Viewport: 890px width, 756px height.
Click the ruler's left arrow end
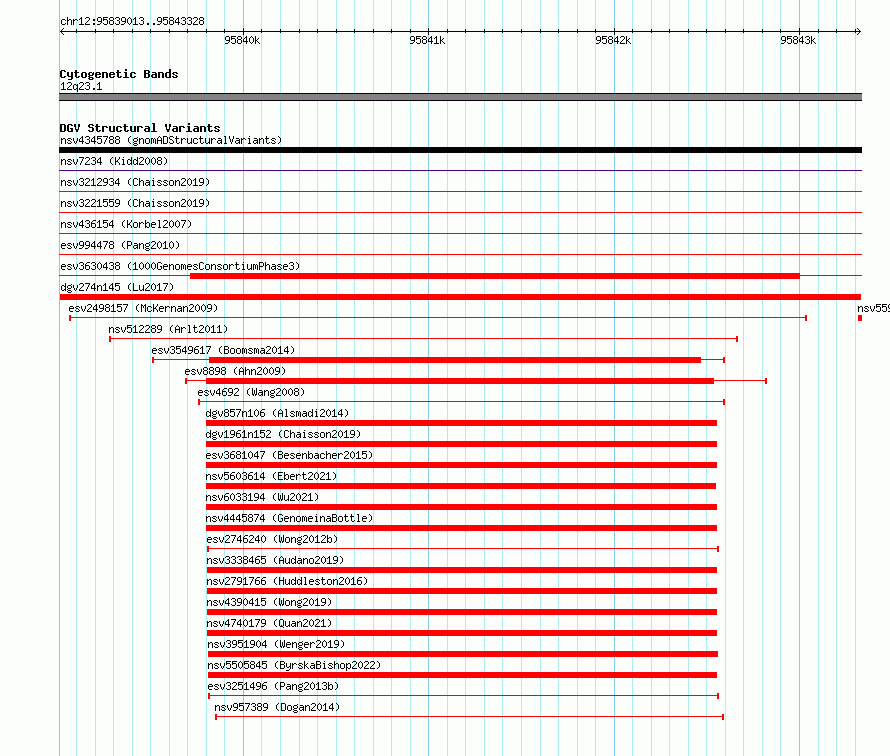tap(62, 32)
